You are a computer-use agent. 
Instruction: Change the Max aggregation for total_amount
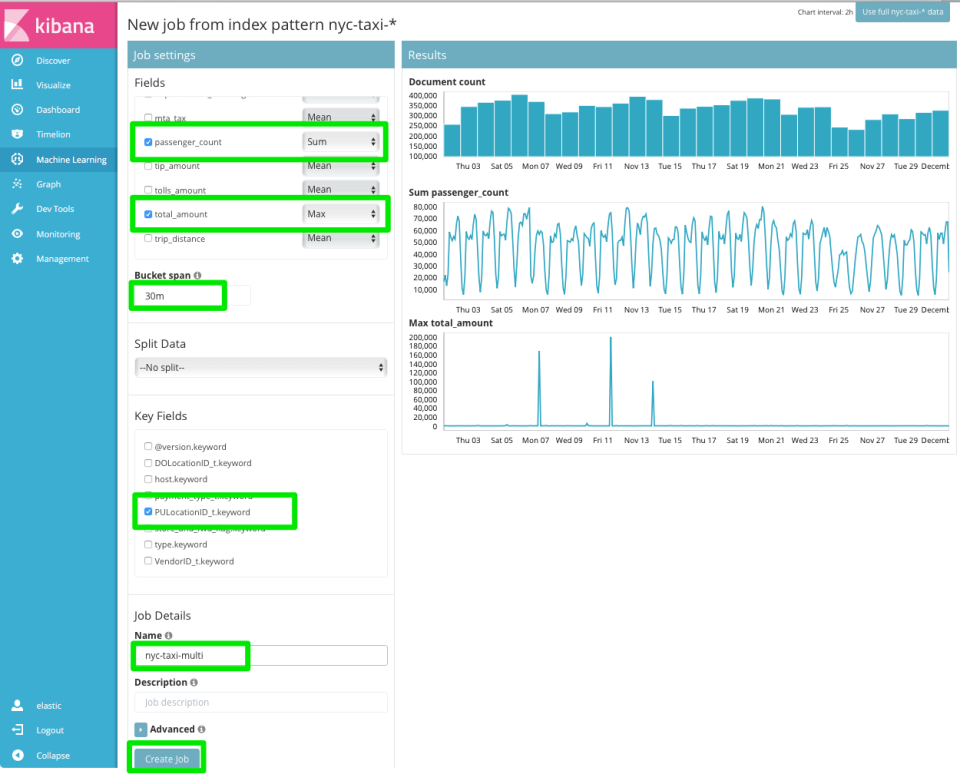[x=342, y=213]
